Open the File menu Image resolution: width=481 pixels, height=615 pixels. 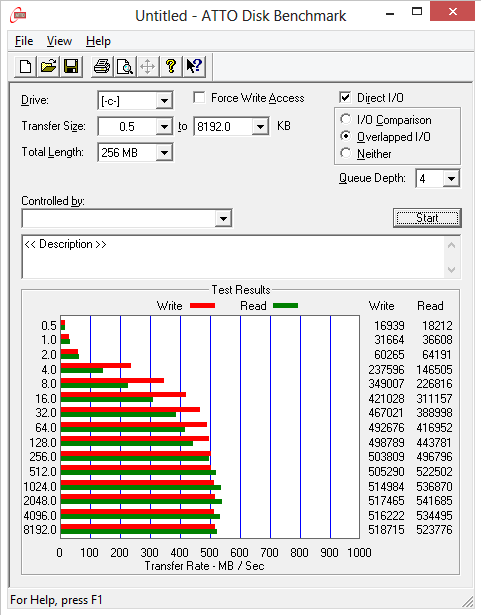click(x=24, y=41)
